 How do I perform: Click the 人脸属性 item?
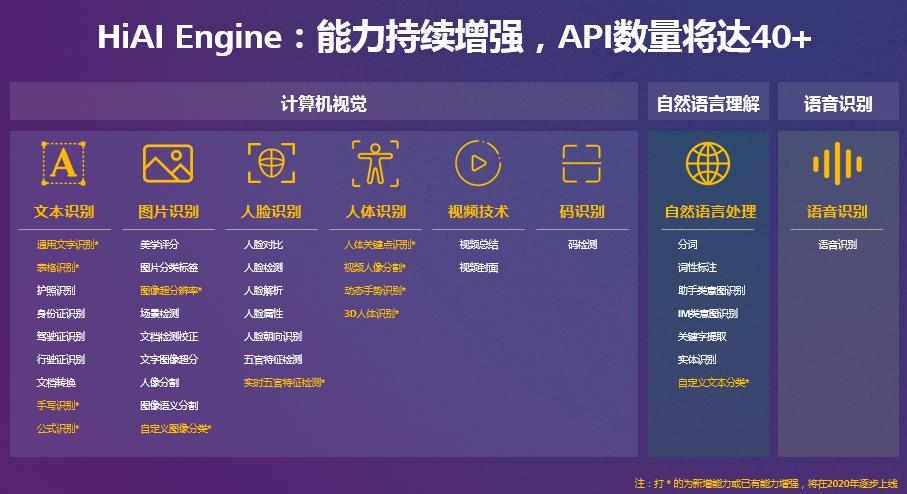point(264,314)
